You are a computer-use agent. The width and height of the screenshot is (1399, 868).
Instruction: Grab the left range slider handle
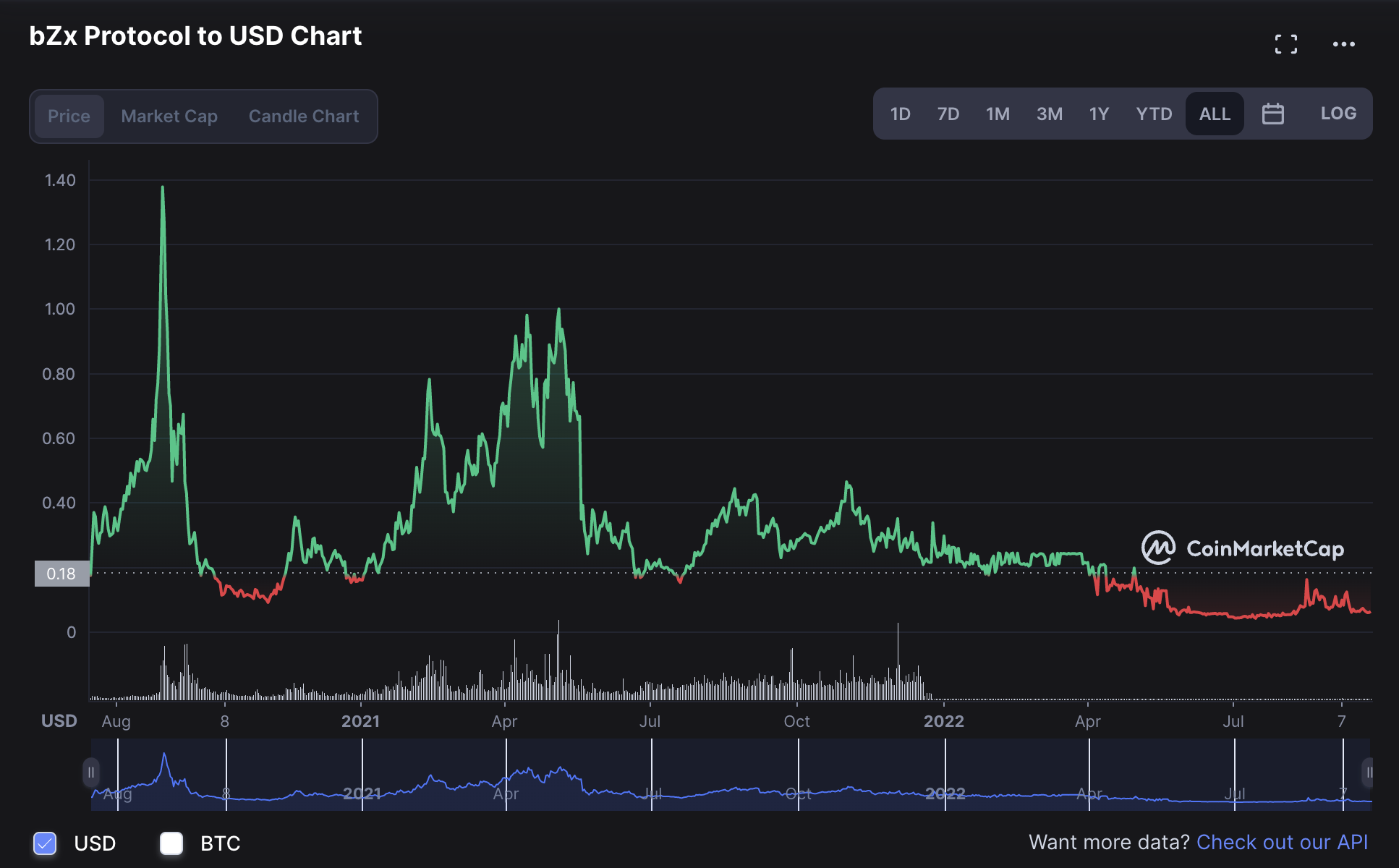(91, 773)
